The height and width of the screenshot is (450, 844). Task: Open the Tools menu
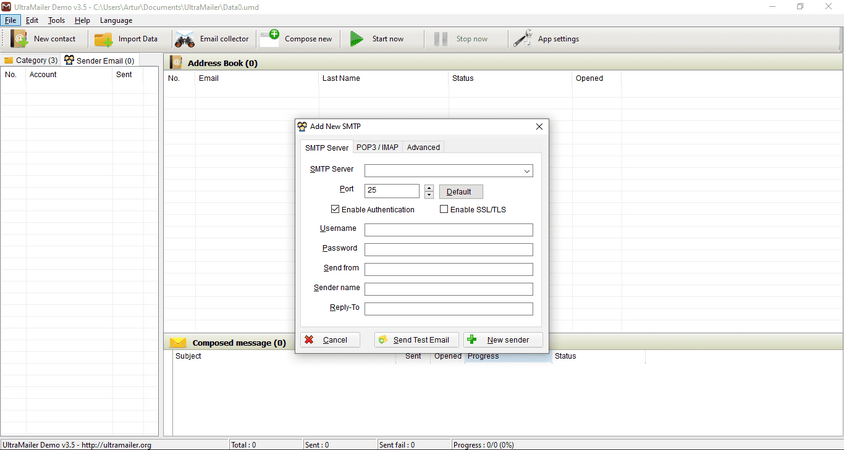click(56, 20)
